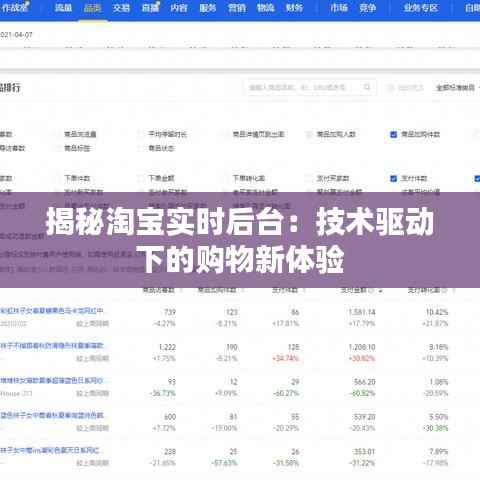
Task: Select the 7.89% conversion rate value
Action: 438,452
